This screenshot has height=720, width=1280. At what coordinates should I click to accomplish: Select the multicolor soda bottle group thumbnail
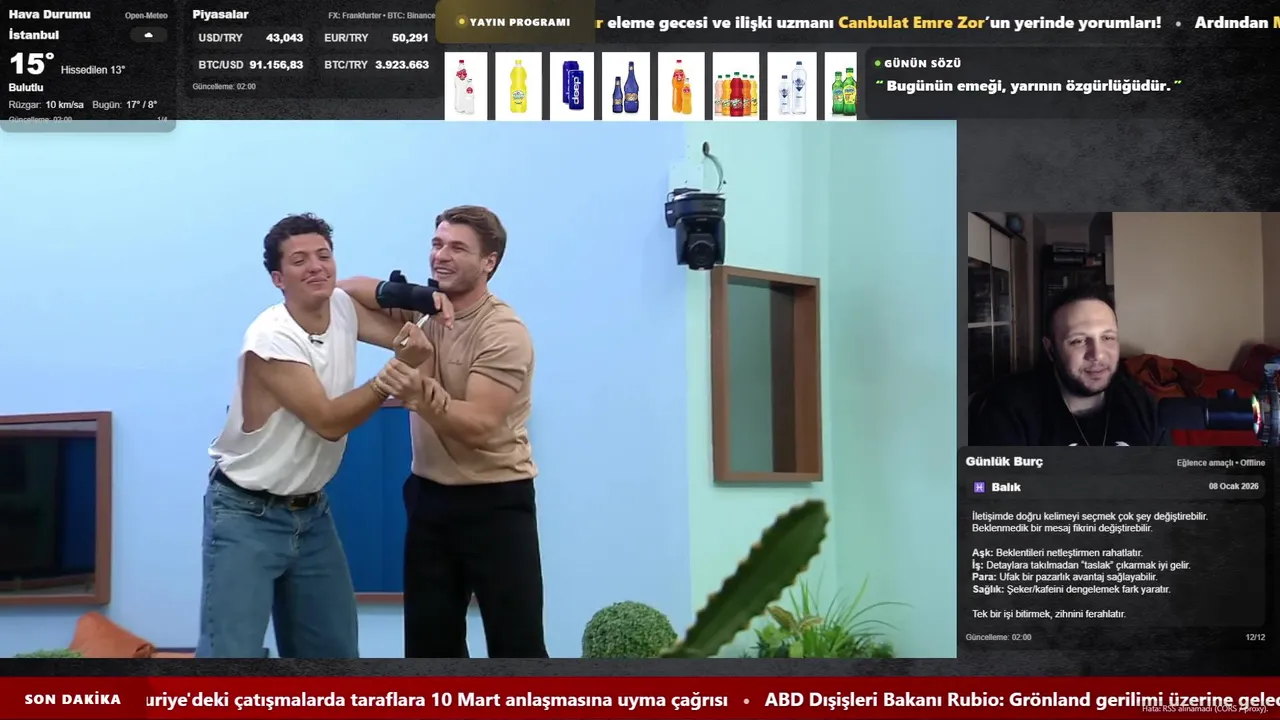[x=736, y=86]
